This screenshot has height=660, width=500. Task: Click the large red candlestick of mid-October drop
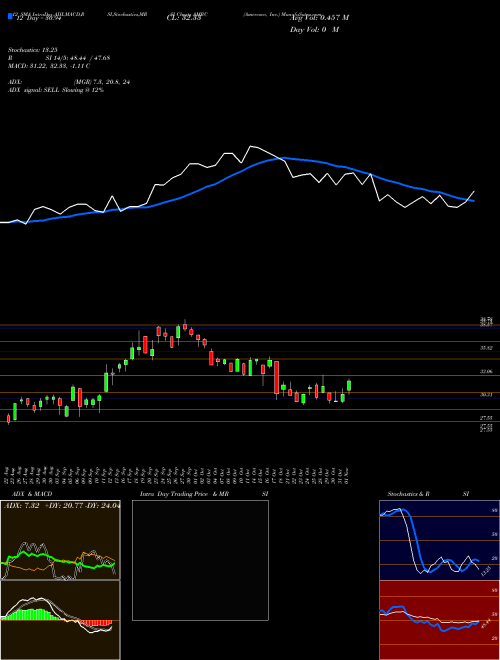click(x=277, y=377)
